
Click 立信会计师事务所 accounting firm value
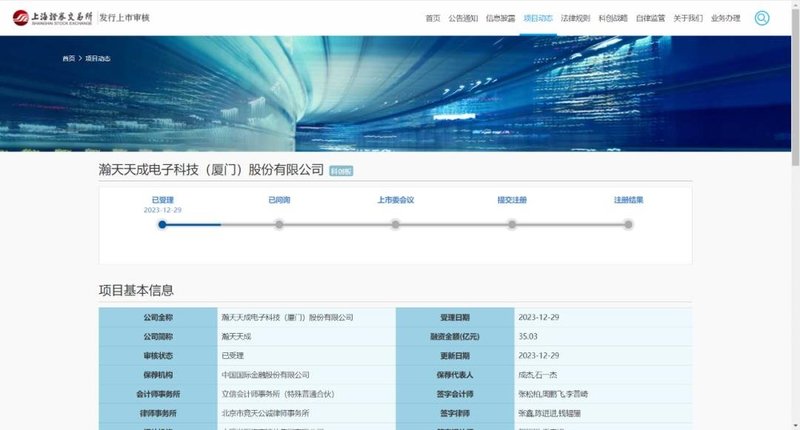click(x=278, y=394)
